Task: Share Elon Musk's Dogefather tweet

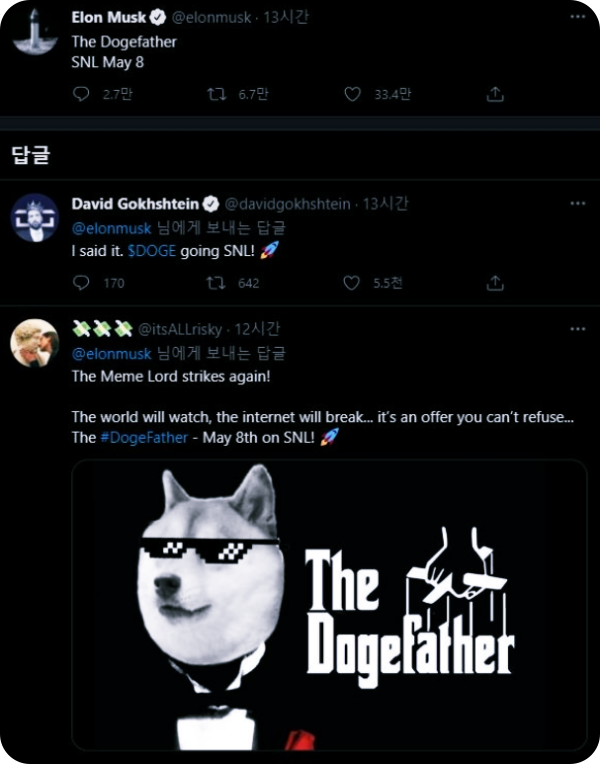Action: coord(495,94)
